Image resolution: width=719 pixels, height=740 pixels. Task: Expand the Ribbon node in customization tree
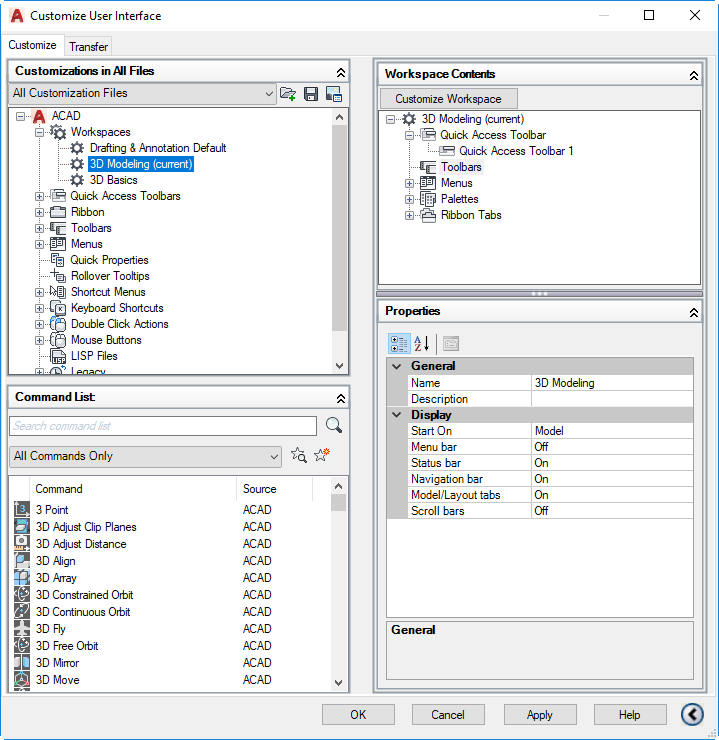click(x=40, y=212)
